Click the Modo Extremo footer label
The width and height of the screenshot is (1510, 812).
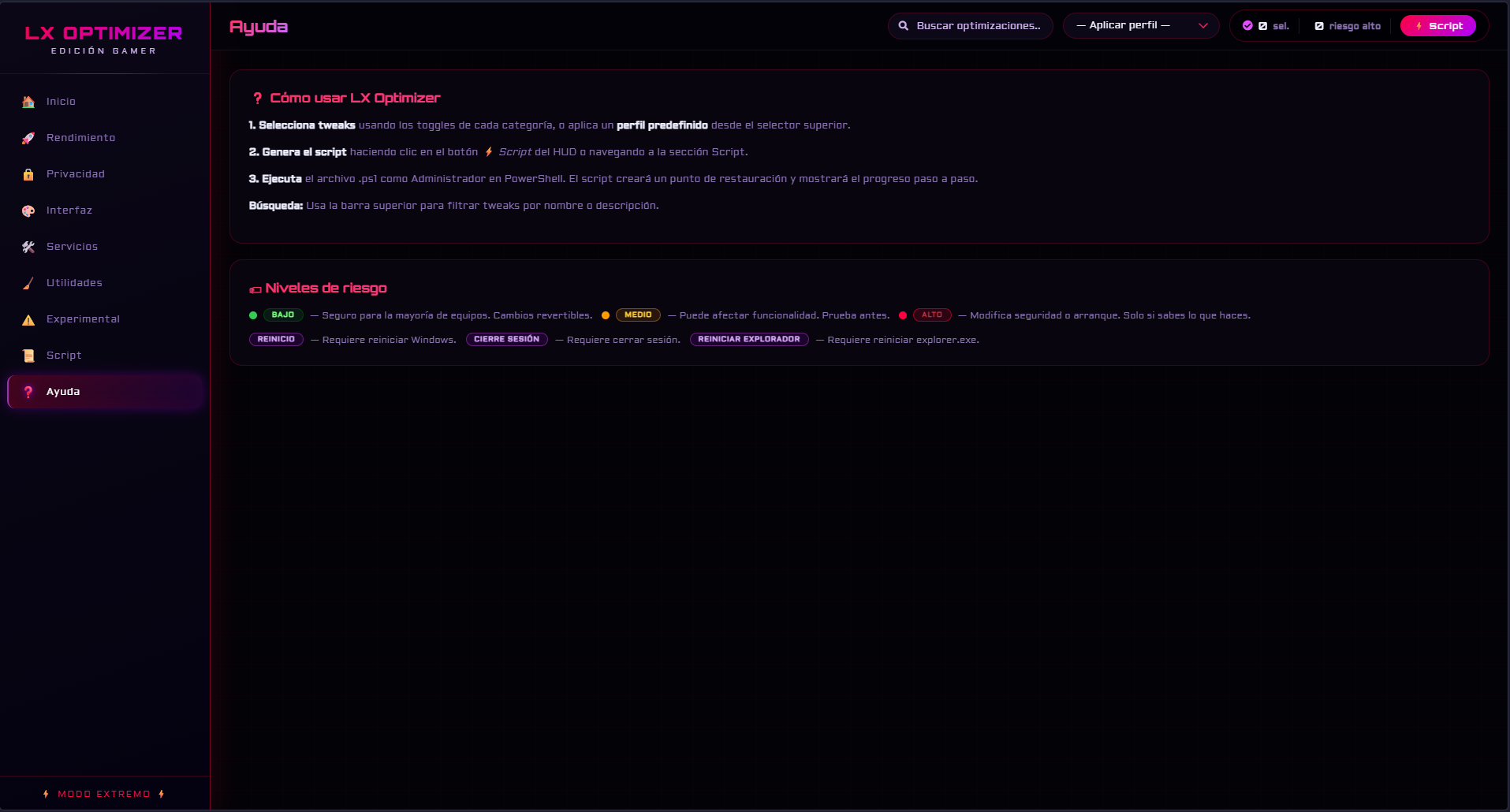[x=104, y=794]
